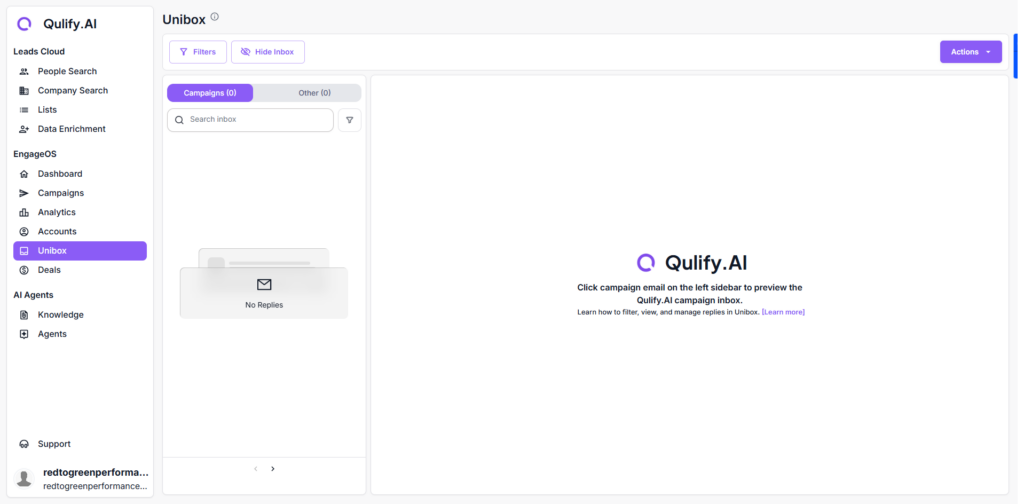Click the Deals dollar icon
The height and width of the screenshot is (504, 1024).
click(x=24, y=270)
